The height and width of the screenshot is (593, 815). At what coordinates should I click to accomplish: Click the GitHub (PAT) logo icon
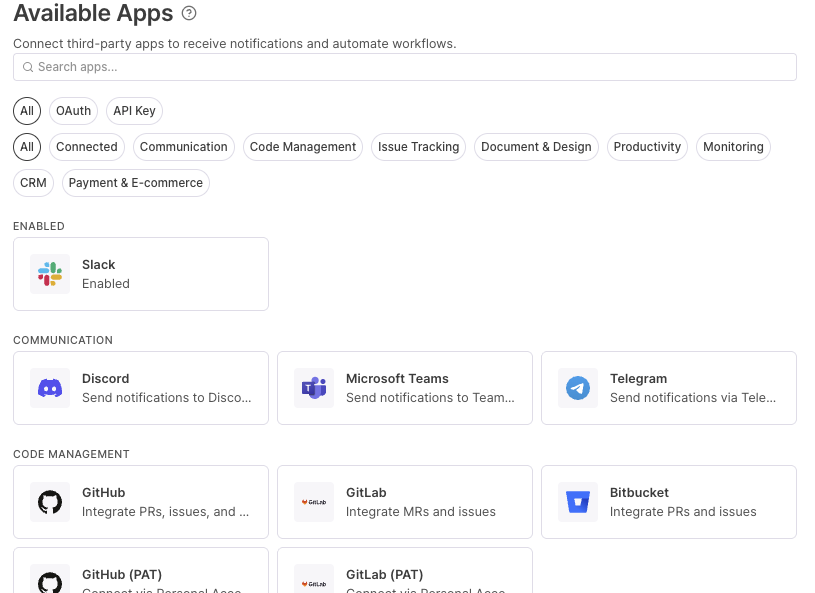click(50, 581)
